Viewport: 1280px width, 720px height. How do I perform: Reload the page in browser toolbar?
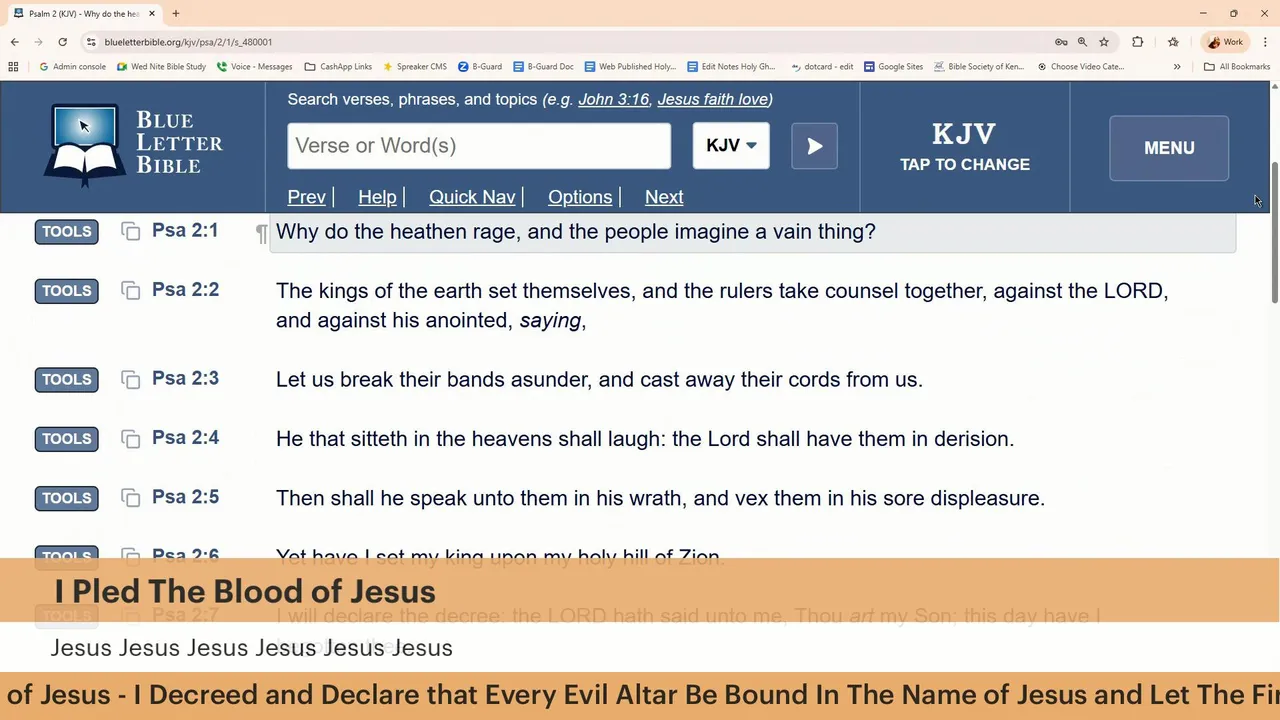coord(62,42)
